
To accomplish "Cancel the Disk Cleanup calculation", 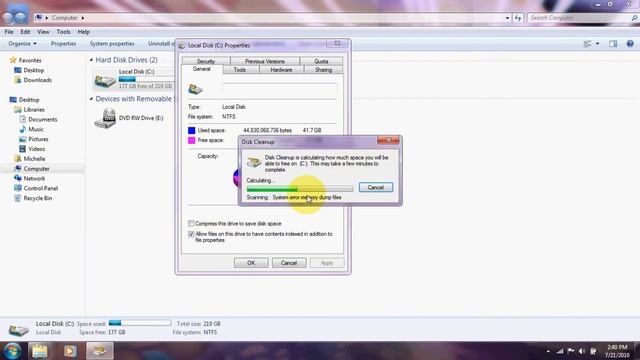I will coord(376,187).
